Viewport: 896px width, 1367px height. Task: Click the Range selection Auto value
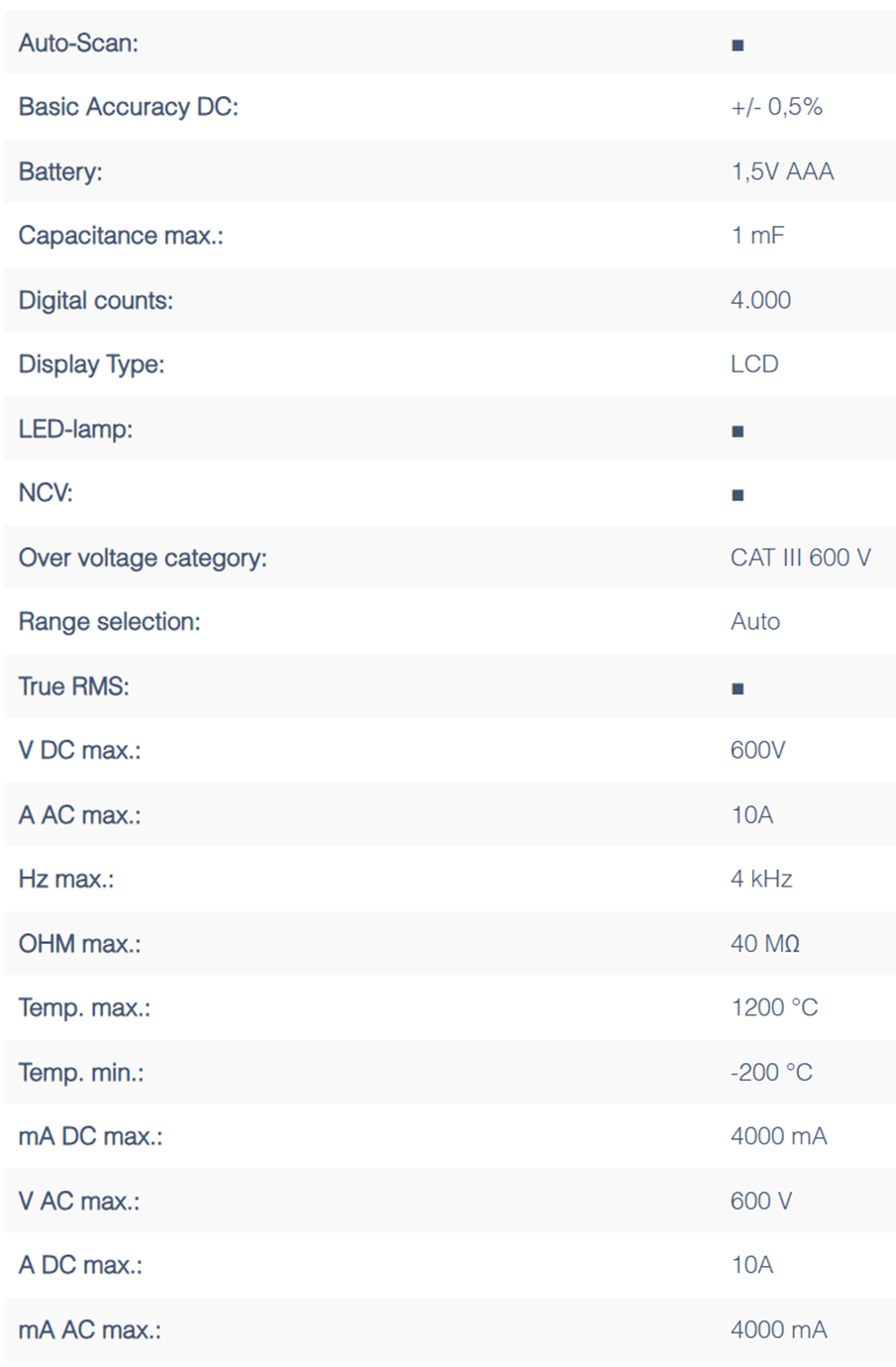point(755,622)
